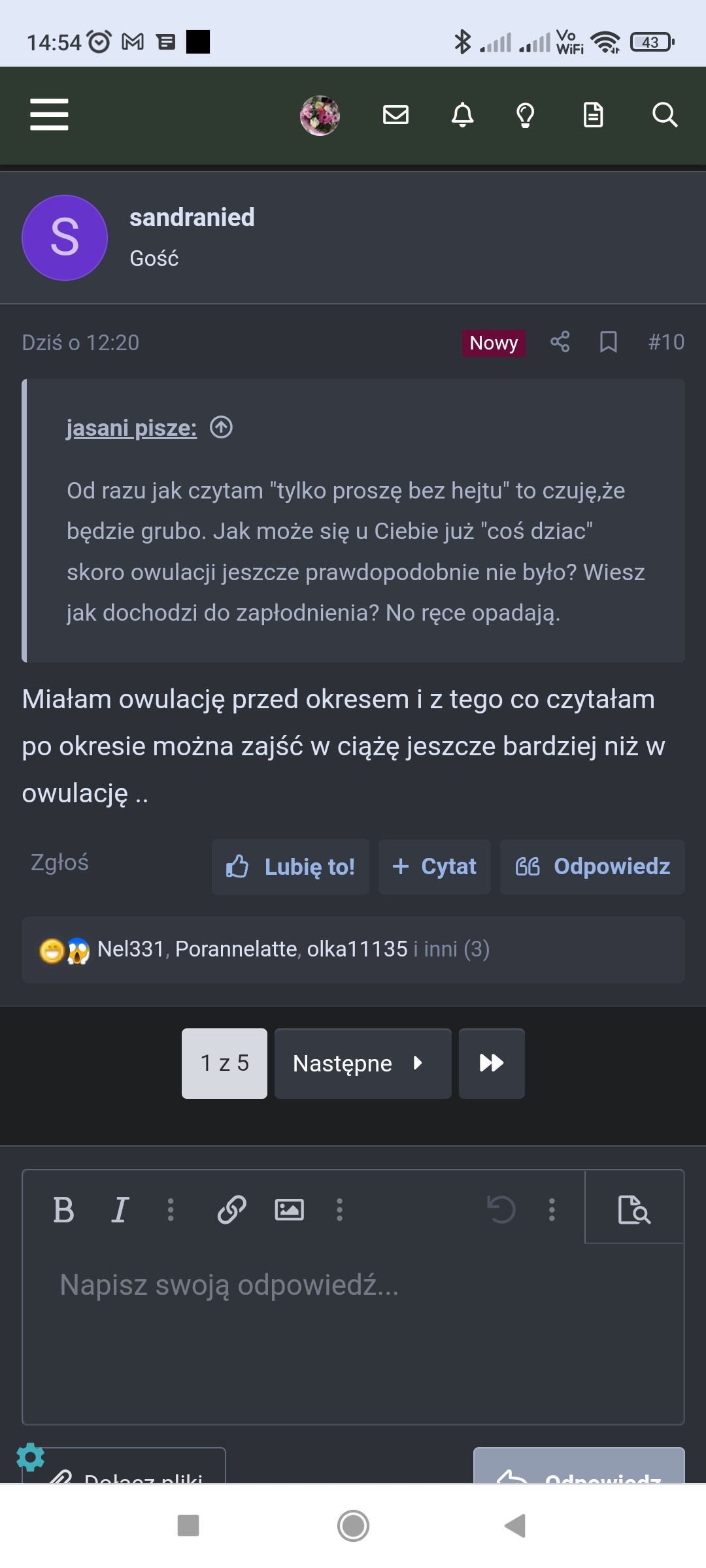The image size is (706, 1568).
Task: Expand more insert options after image icon
Action: tap(339, 1209)
